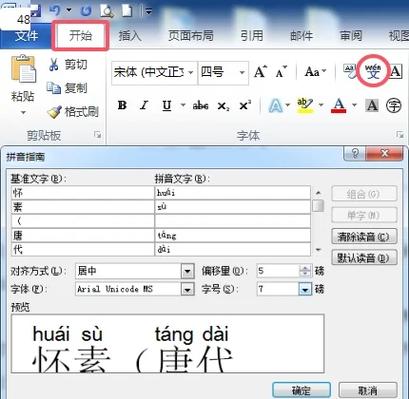Image resolution: width=409 pixels, height=399 pixels.
Task: Apply yellow text highlight color
Action: click(x=305, y=106)
